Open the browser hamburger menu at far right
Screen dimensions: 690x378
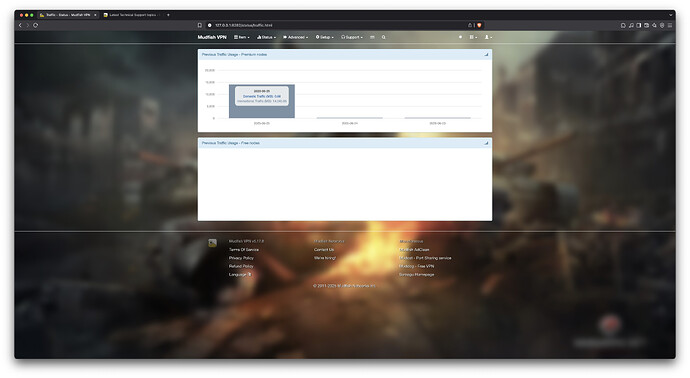click(670, 25)
